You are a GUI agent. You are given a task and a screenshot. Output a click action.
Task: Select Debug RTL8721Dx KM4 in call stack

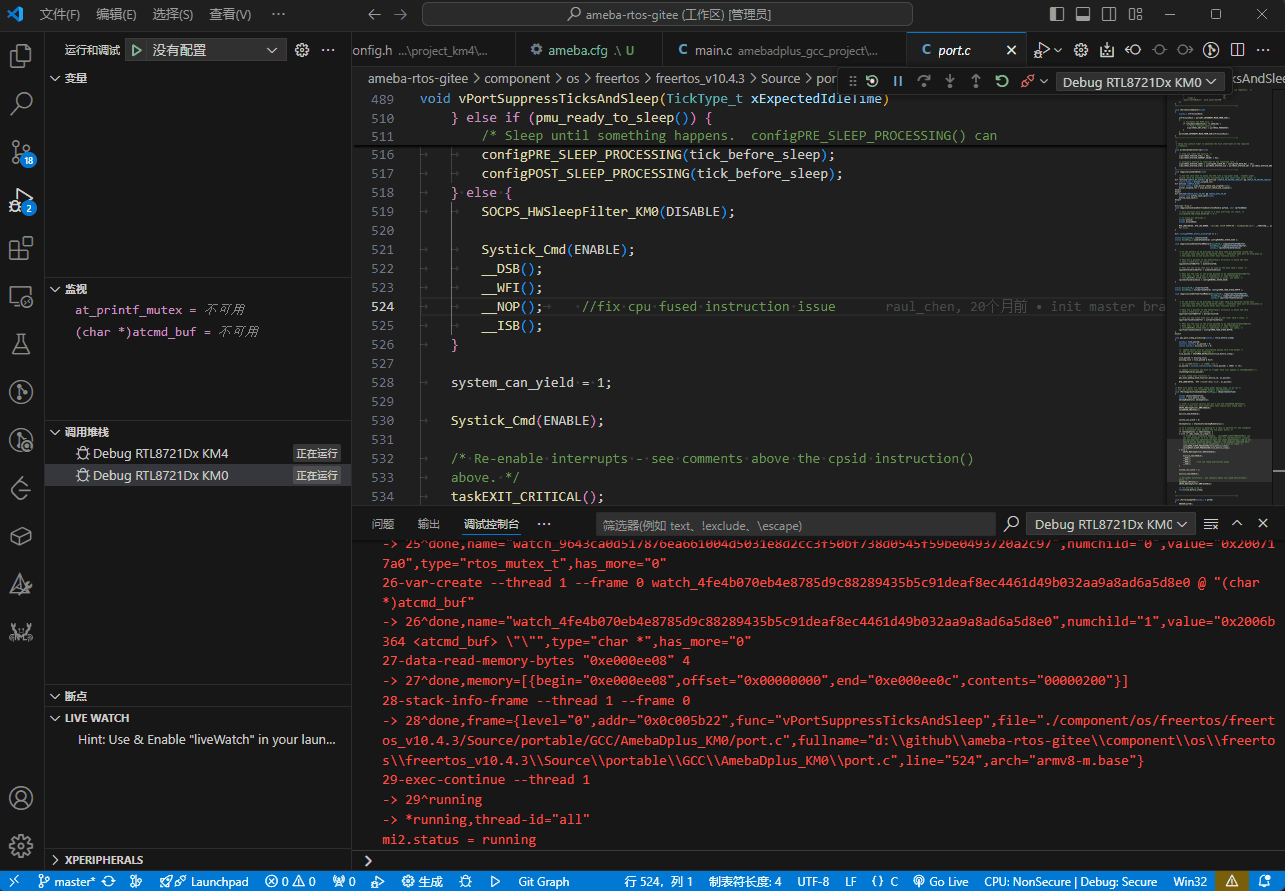[x=160, y=453]
